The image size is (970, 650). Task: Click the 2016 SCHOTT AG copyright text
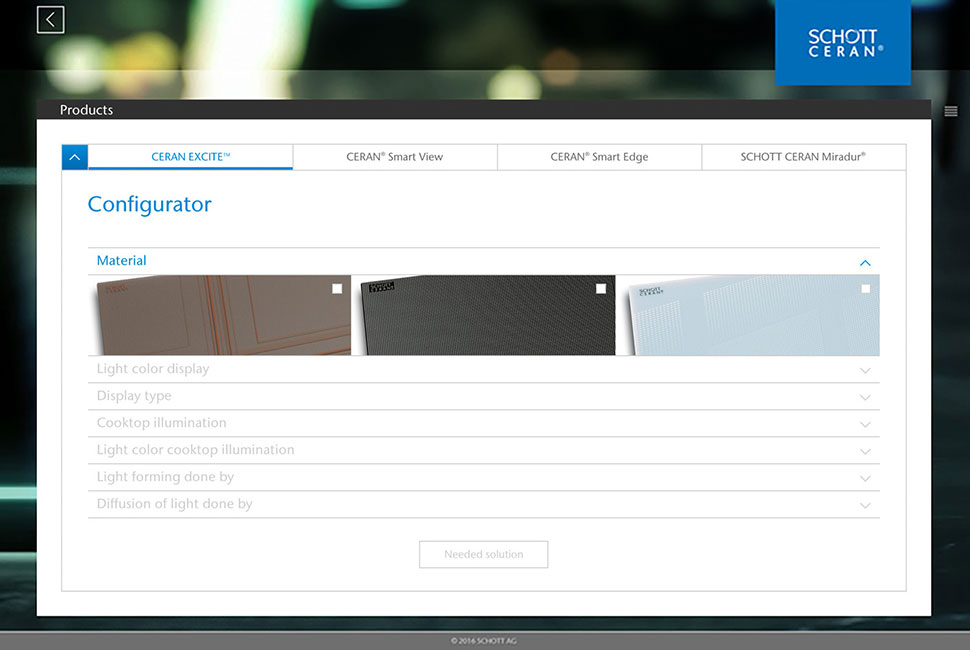(484, 641)
